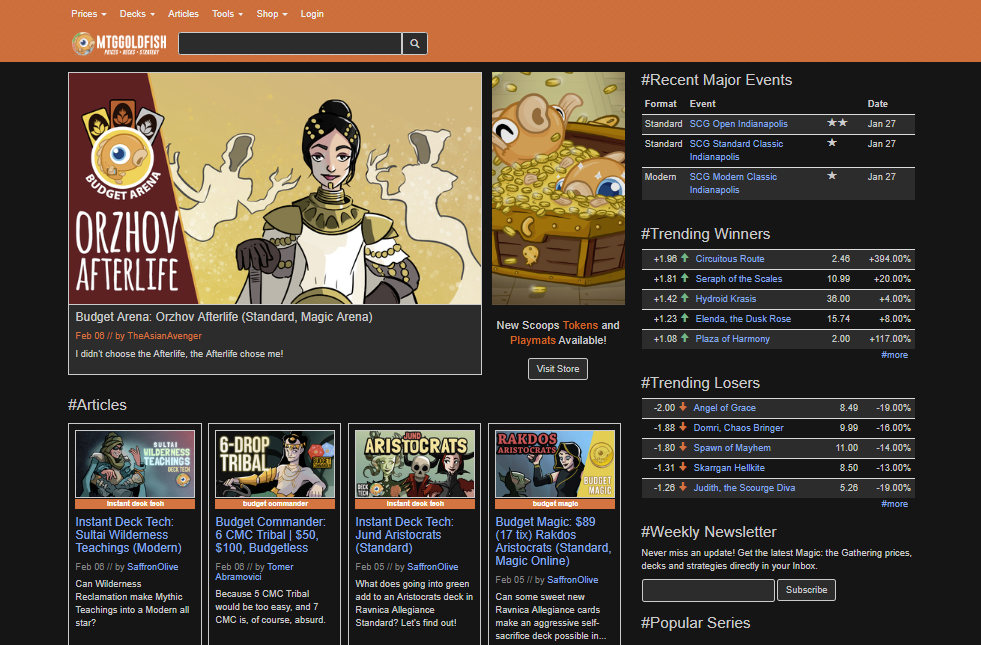The image size is (981, 645).
Task: Go to the Articles menu item
Action: coord(183,14)
